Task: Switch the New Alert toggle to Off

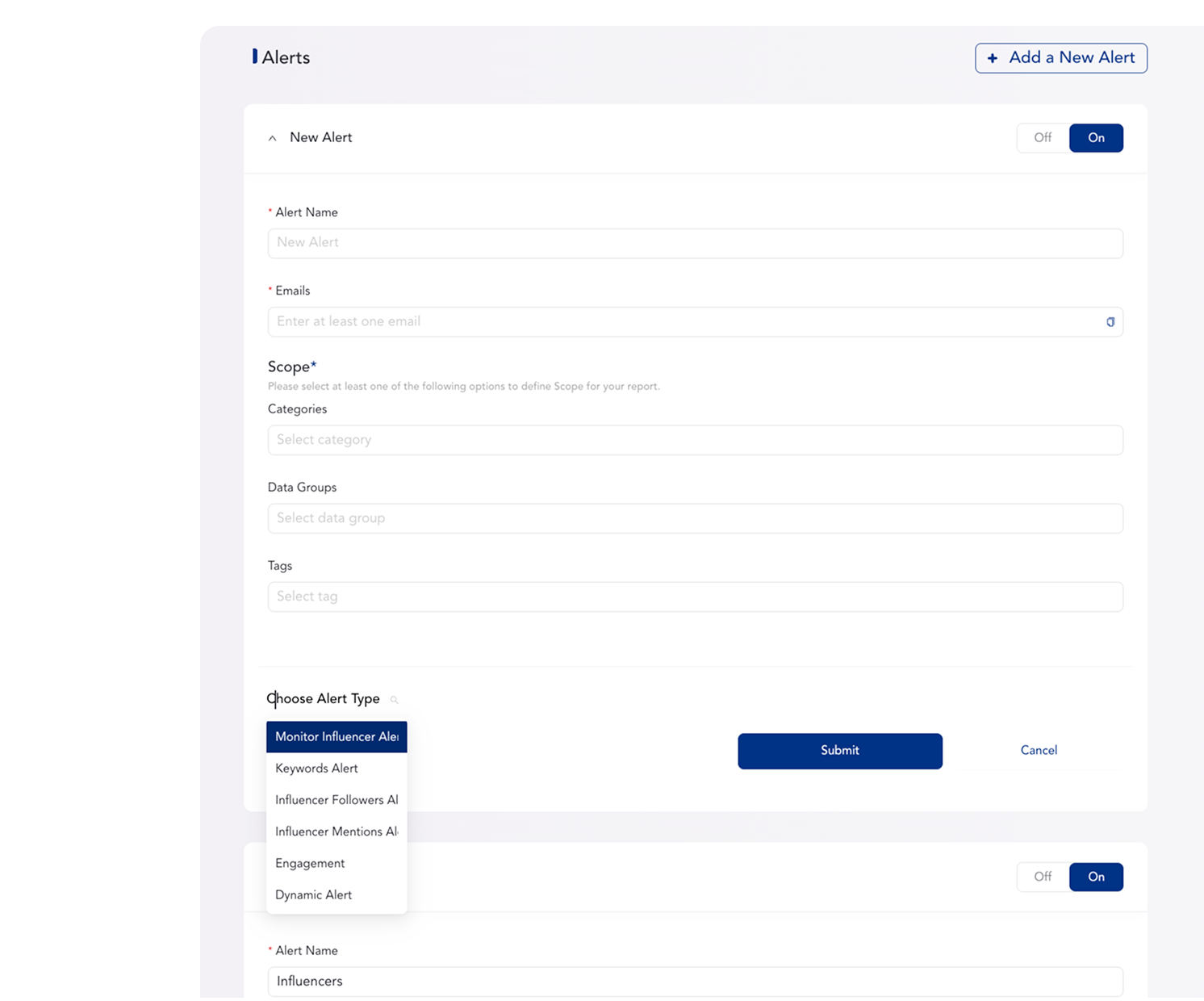Action: click(x=1043, y=138)
